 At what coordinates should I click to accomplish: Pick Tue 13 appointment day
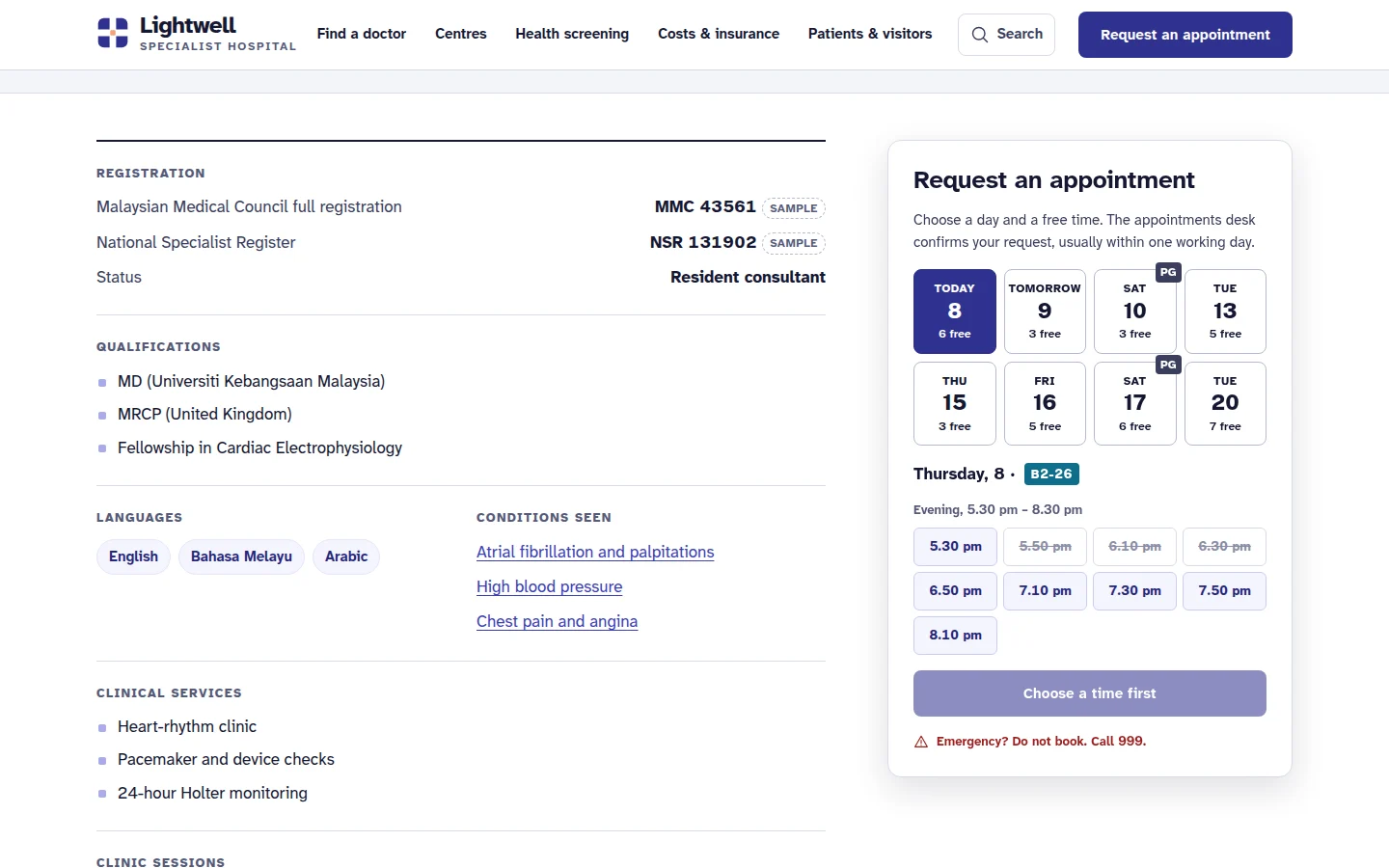coord(1225,312)
